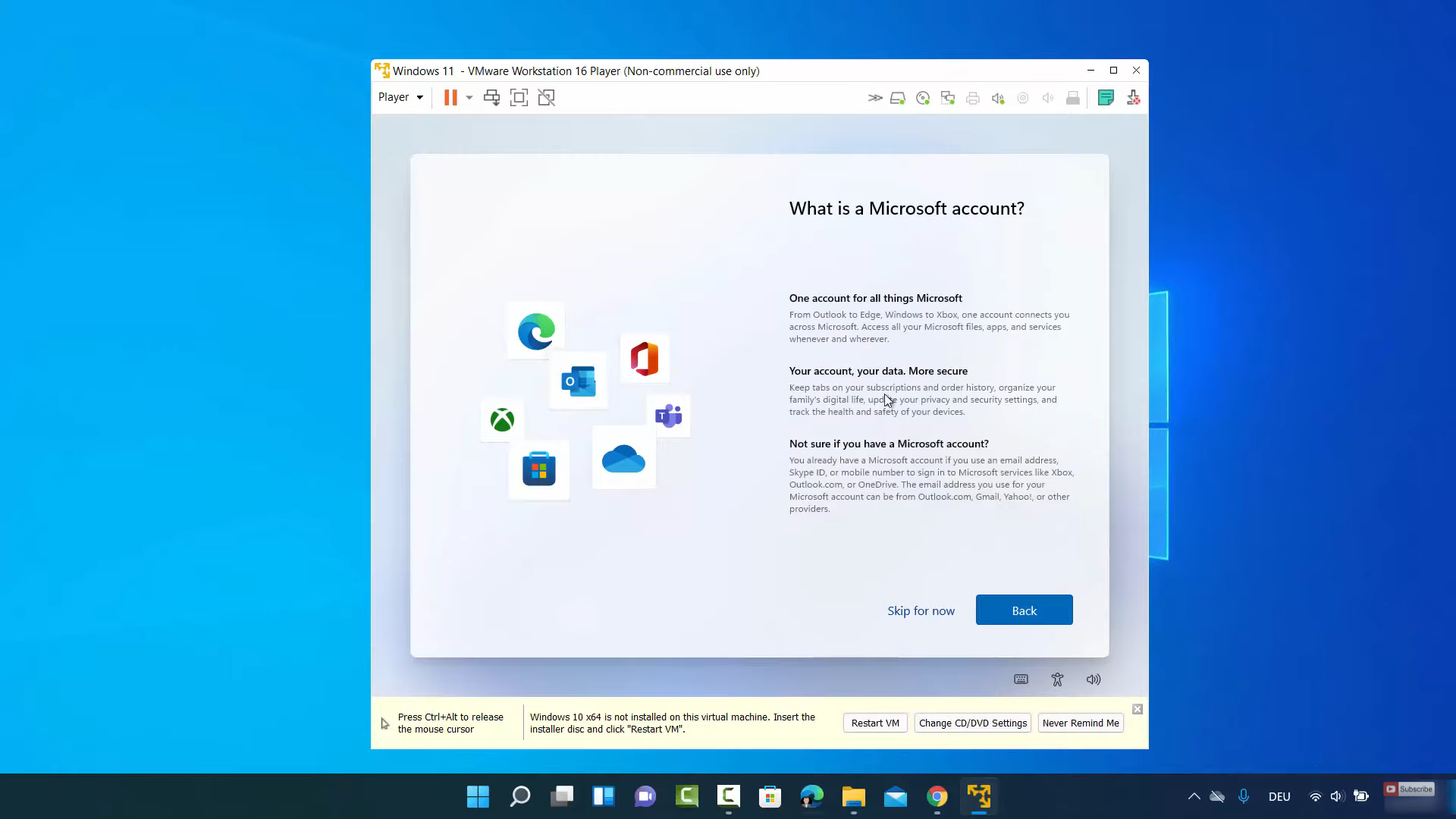Enter full screen mode icon
The width and height of the screenshot is (1456, 819).
(x=519, y=97)
